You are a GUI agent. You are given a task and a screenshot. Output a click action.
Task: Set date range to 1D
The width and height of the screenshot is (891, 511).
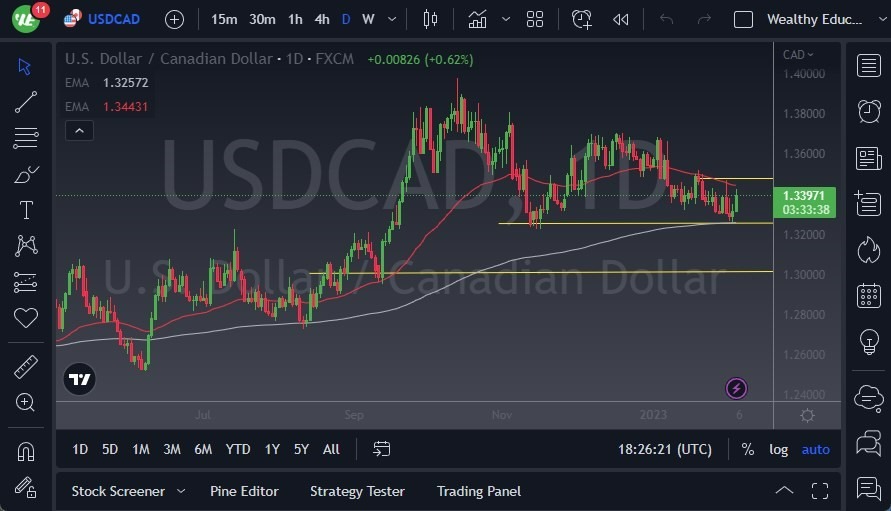coord(80,449)
